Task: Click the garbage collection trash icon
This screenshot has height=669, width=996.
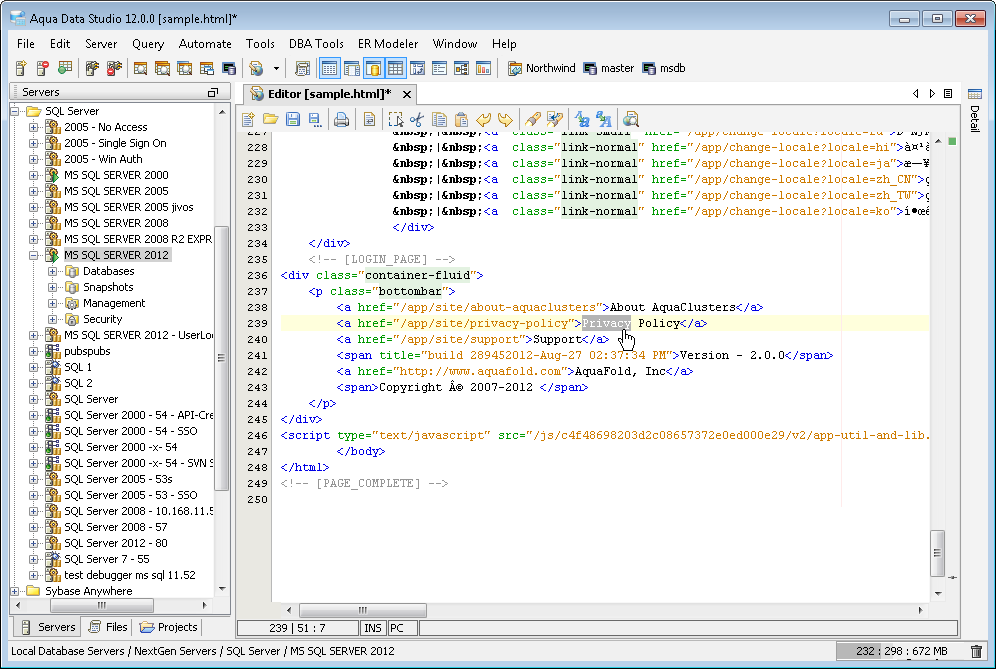Action: tap(976, 651)
